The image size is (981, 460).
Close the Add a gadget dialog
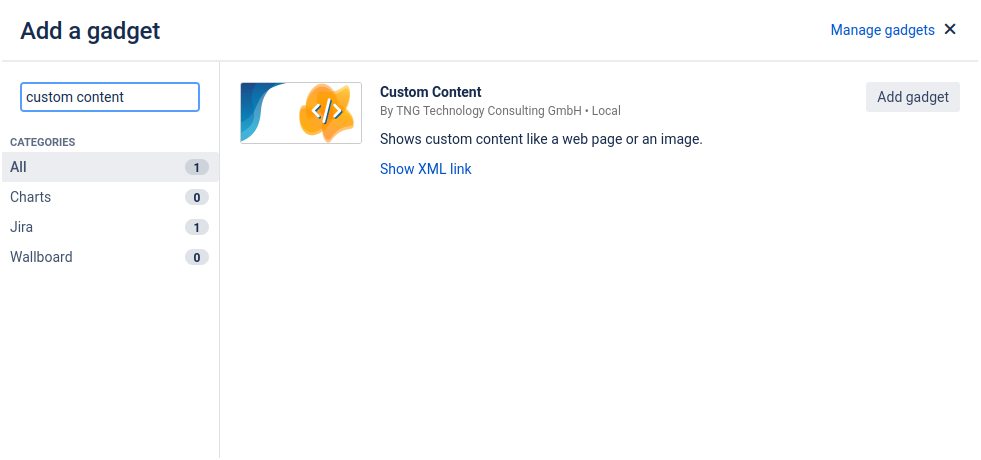click(x=950, y=30)
